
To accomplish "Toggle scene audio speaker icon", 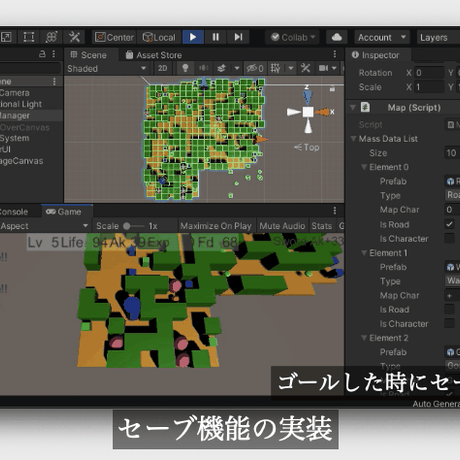I will (x=203, y=68).
